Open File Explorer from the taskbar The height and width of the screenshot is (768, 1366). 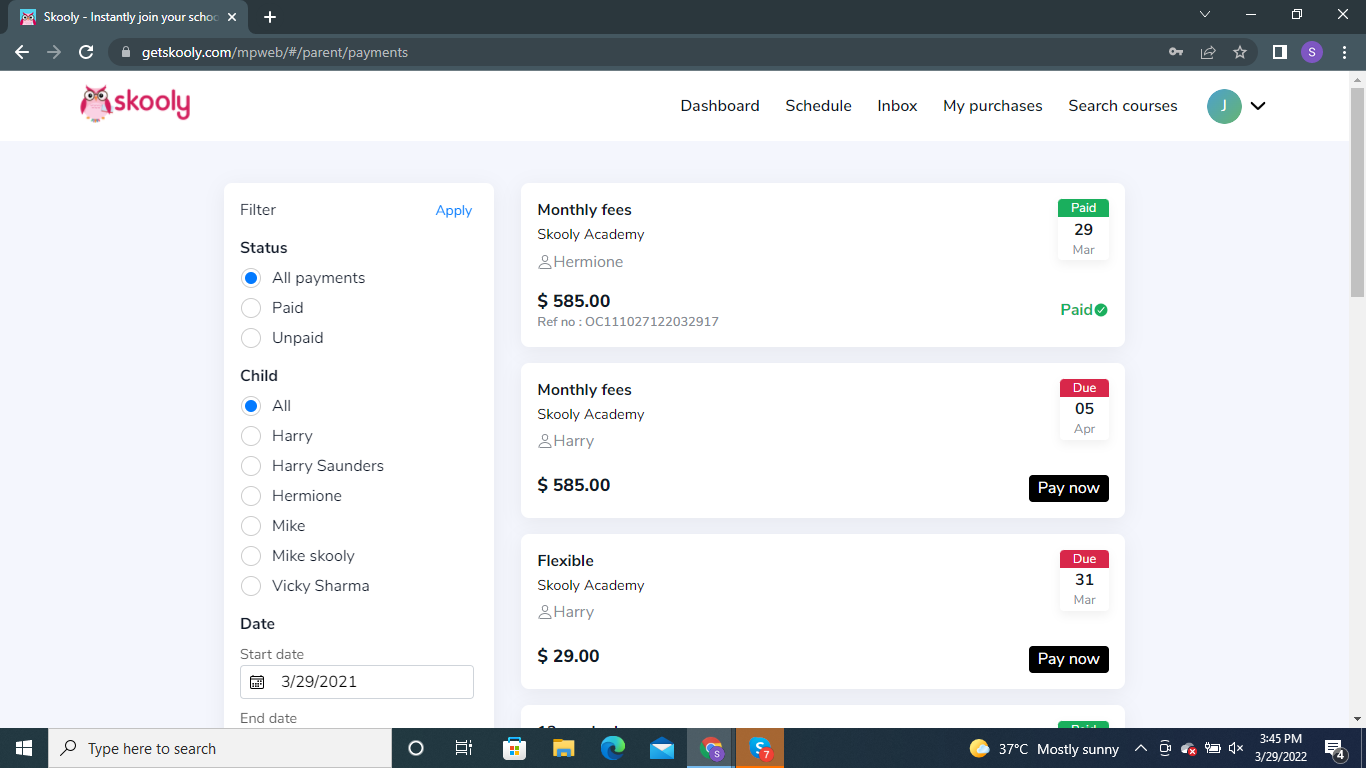563,748
